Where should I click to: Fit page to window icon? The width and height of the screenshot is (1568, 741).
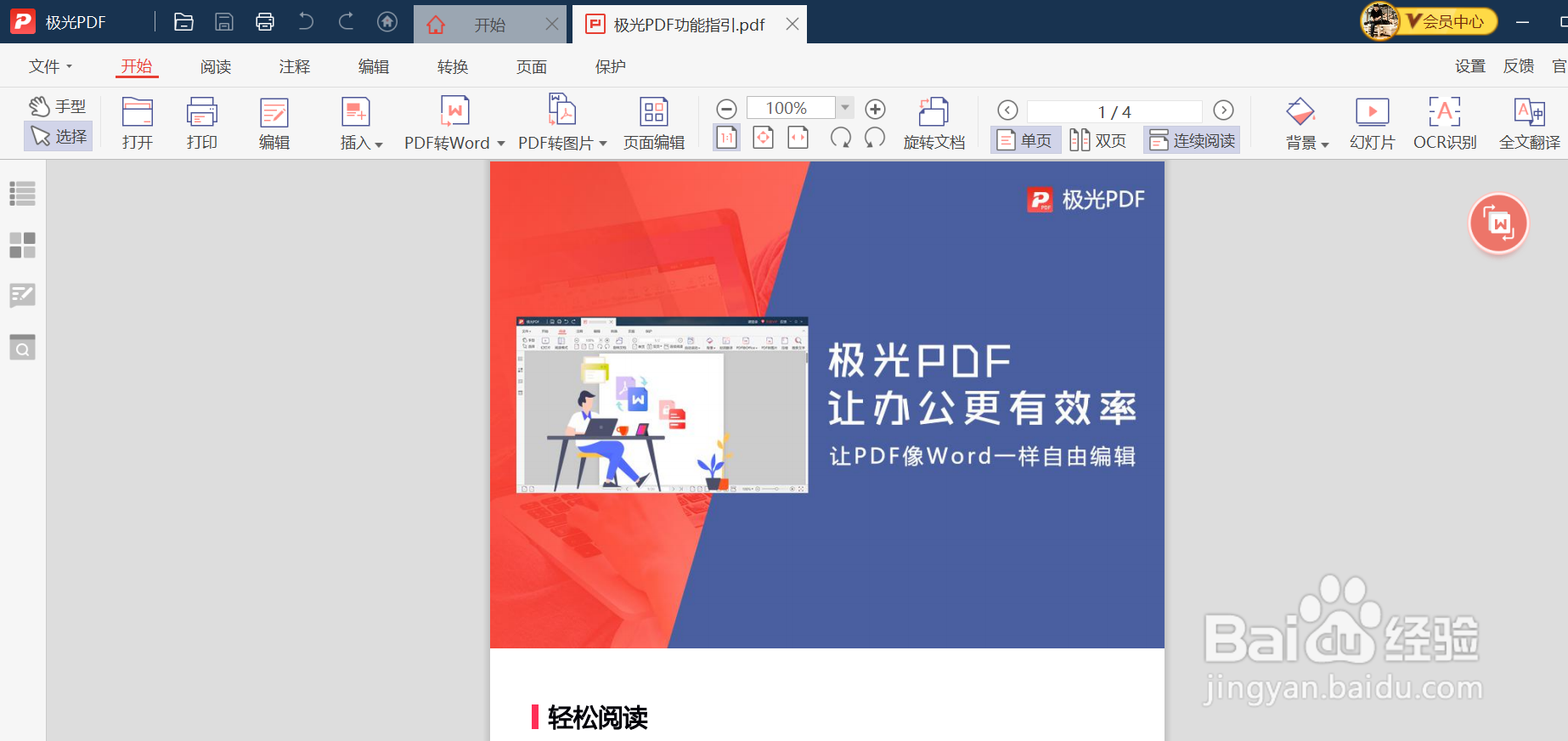coord(764,137)
